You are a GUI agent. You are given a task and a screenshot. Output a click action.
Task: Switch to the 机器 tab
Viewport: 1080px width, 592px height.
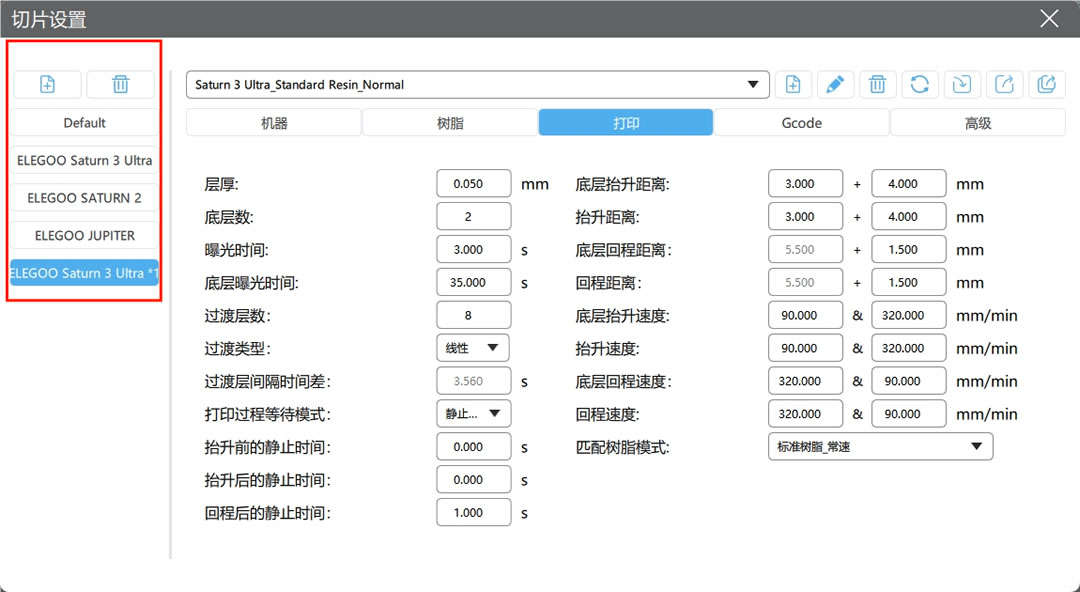click(x=273, y=123)
